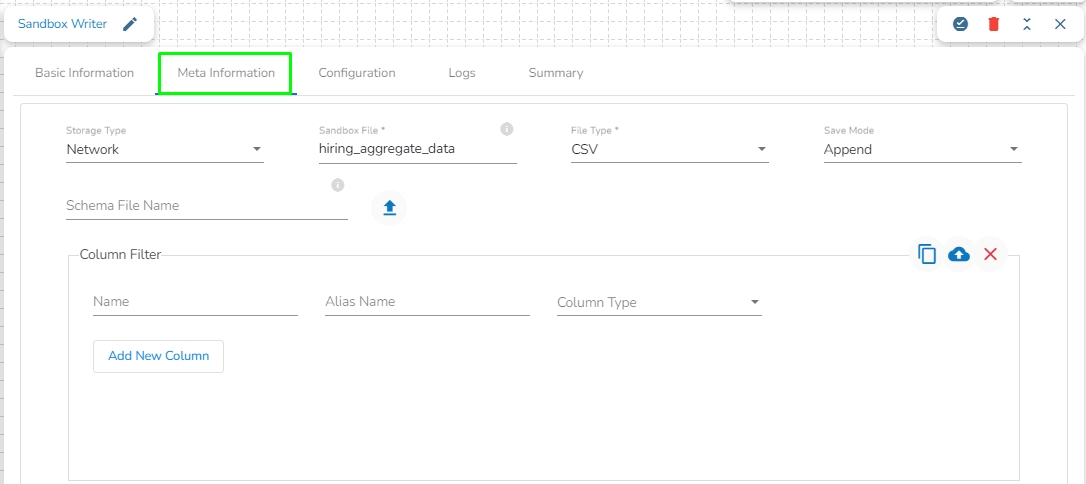Click the validate checkmark icon in top toolbar
The image size is (1086, 484).
pos(960,24)
